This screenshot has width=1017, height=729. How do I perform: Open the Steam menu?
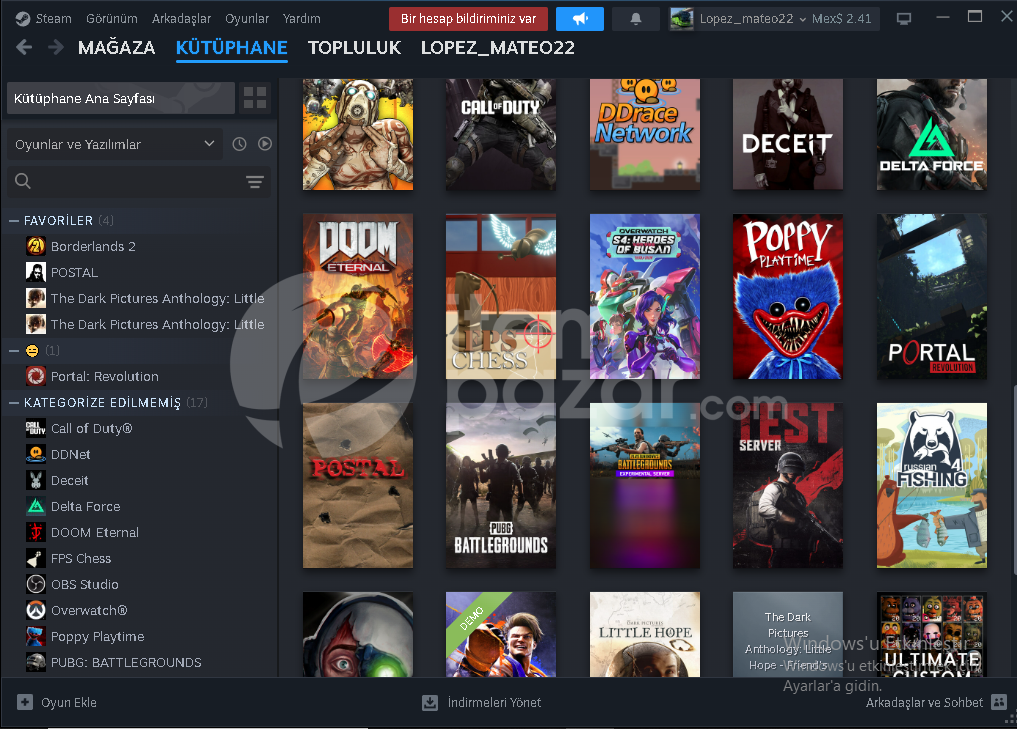tap(53, 19)
